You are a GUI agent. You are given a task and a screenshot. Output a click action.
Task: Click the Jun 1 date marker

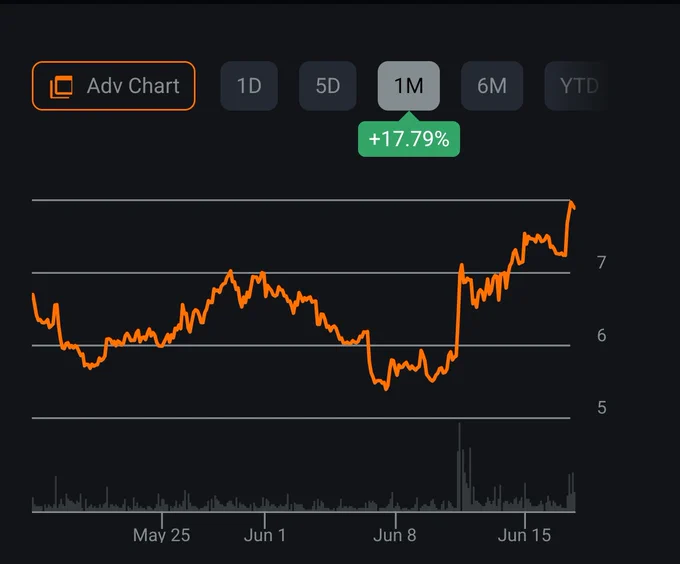pyautogui.click(x=265, y=535)
